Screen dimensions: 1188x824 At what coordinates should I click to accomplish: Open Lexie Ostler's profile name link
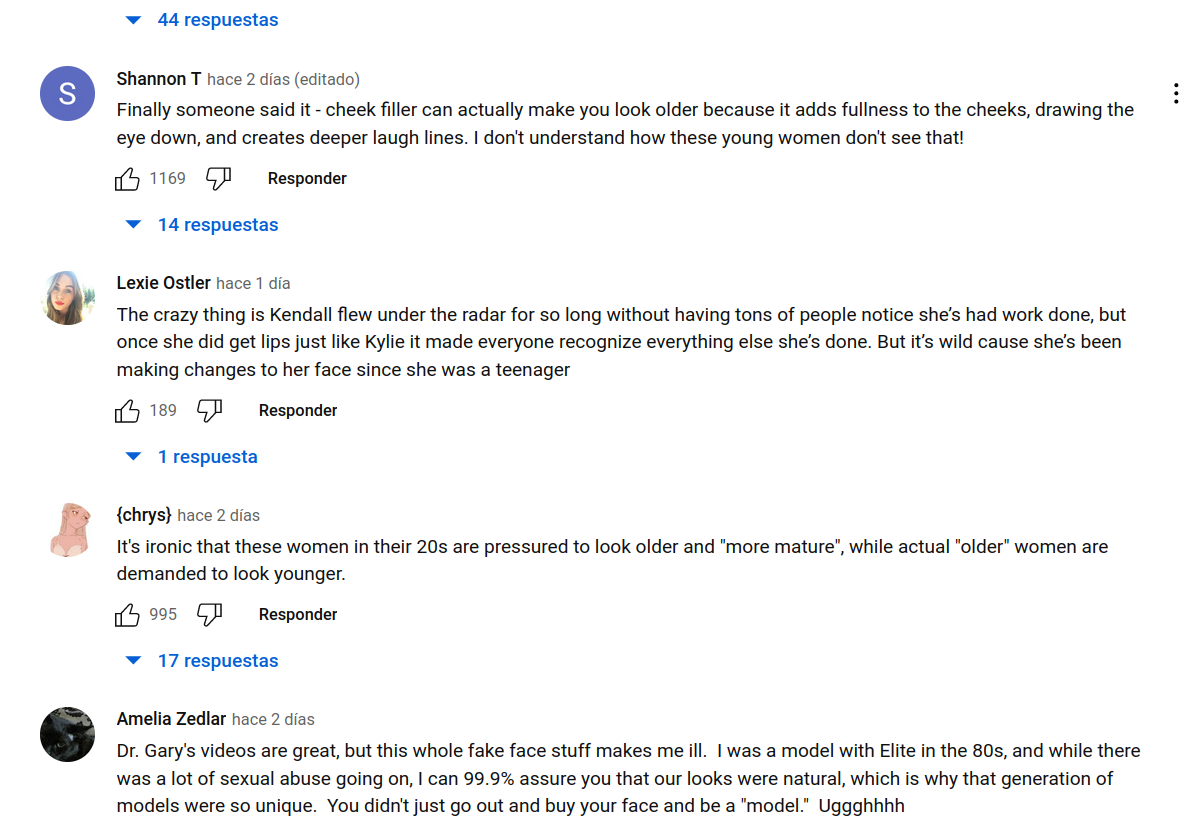pyautogui.click(x=164, y=283)
